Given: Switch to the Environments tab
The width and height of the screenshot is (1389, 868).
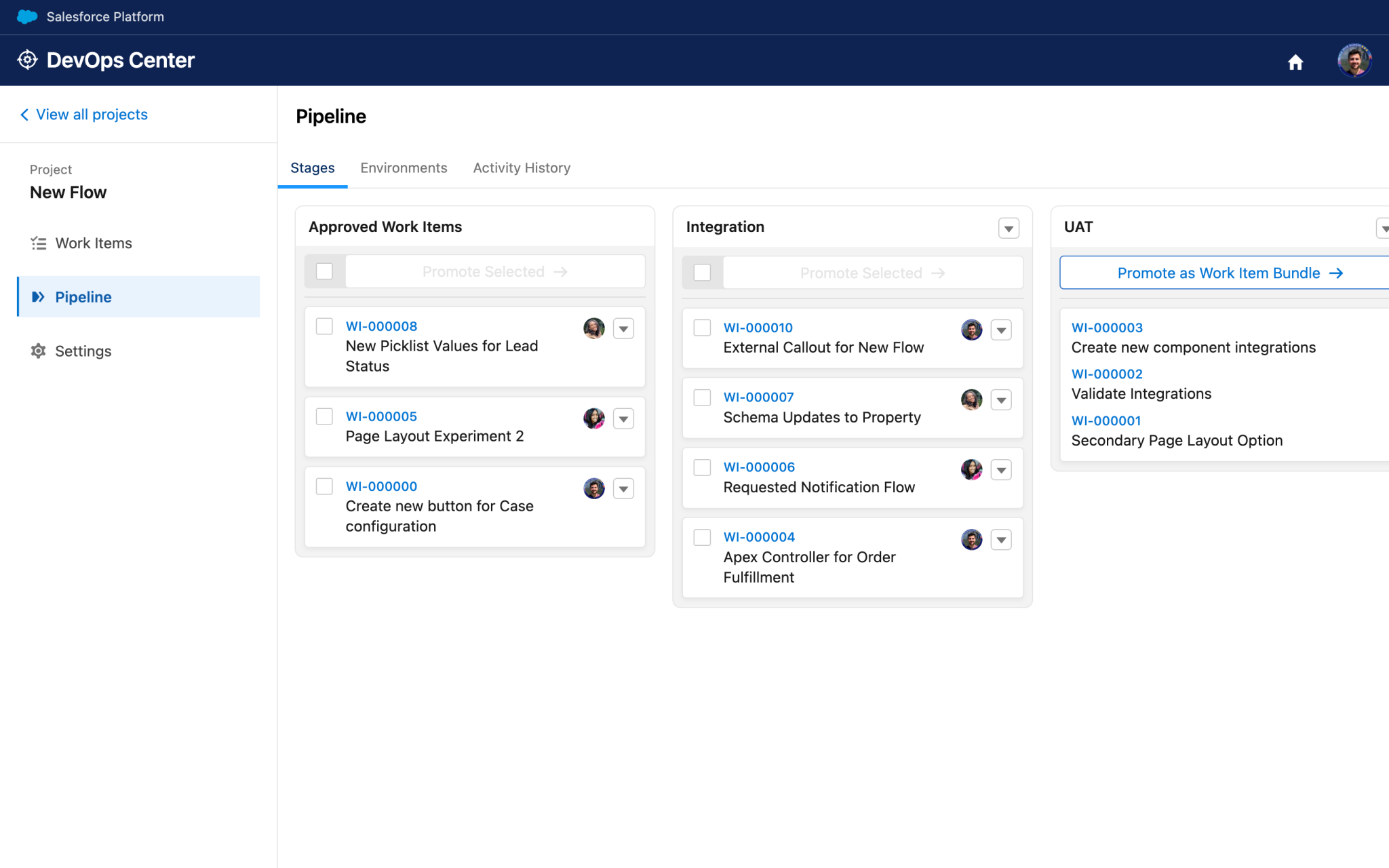Looking at the screenshot, I should 403,167.
